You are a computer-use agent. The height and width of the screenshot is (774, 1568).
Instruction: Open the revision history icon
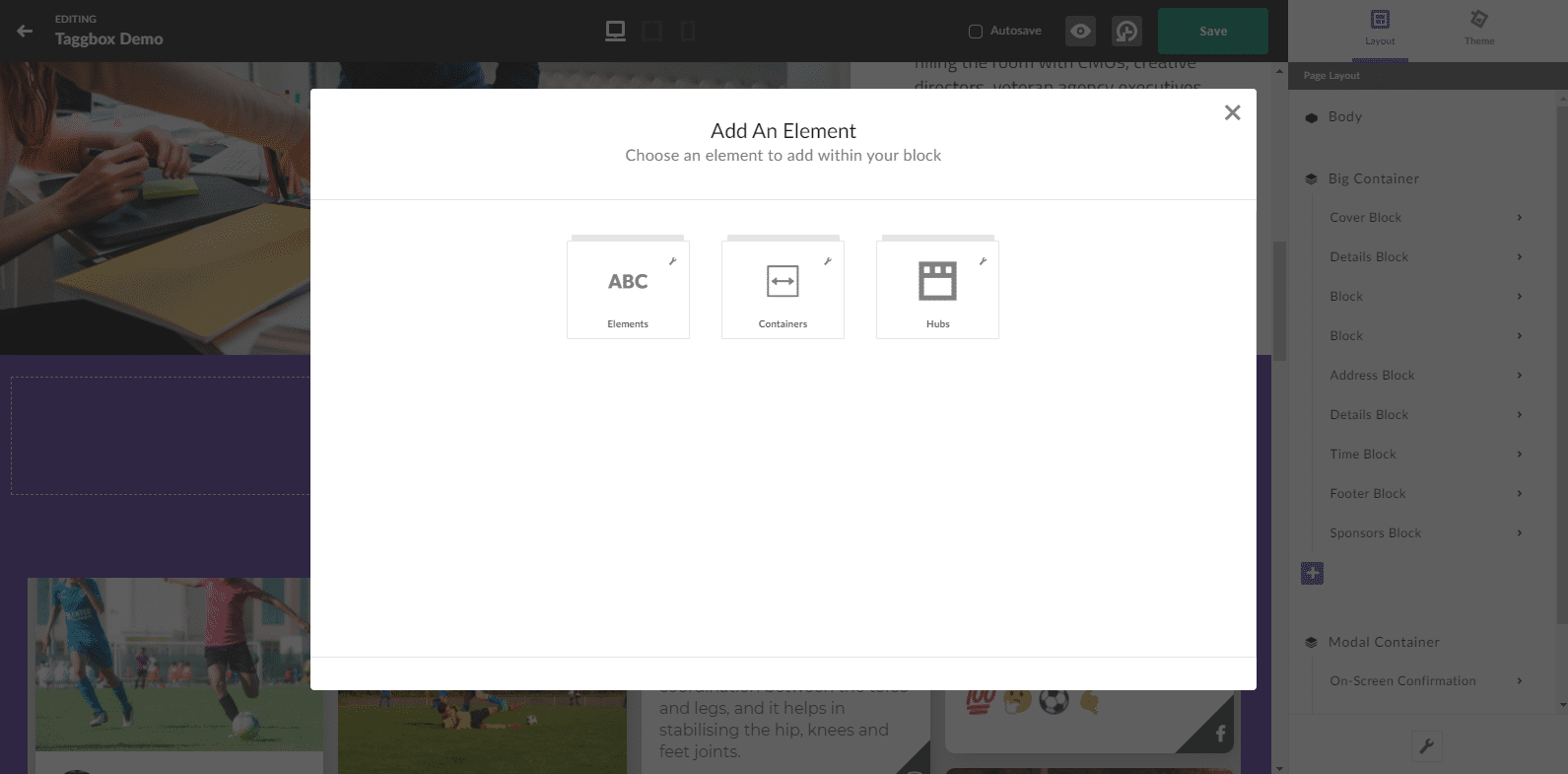(x=1126, y=32)
